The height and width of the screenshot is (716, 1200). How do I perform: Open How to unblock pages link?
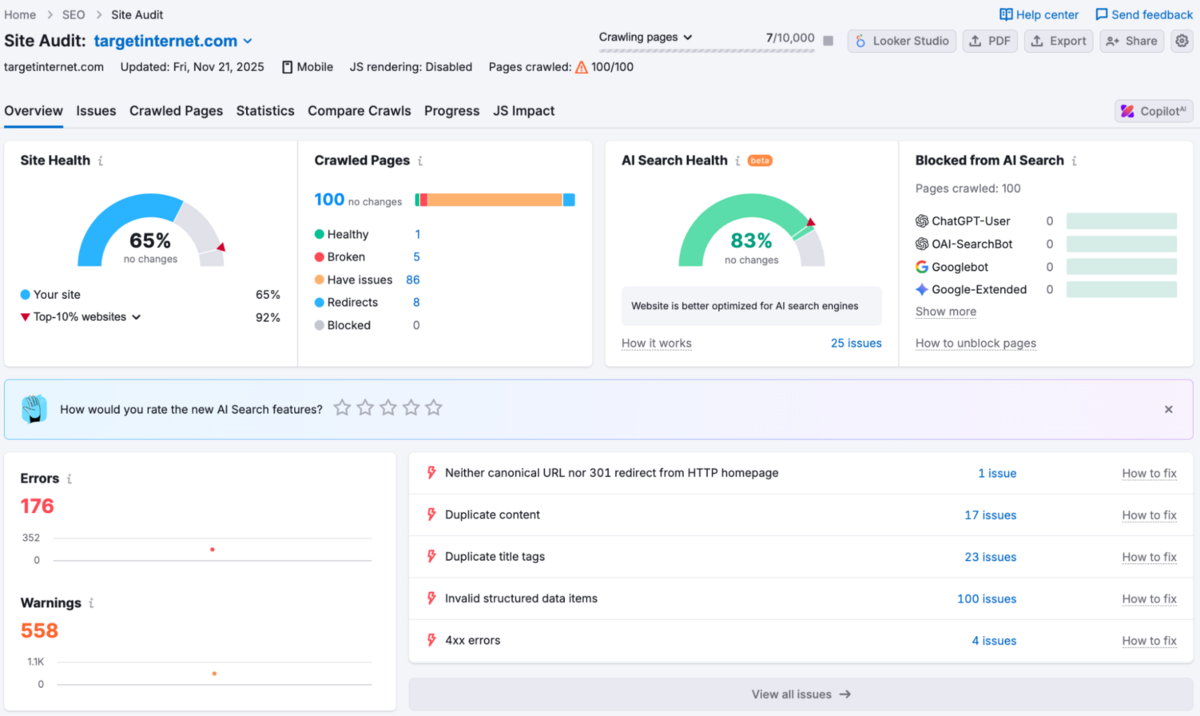click(976, 343)
